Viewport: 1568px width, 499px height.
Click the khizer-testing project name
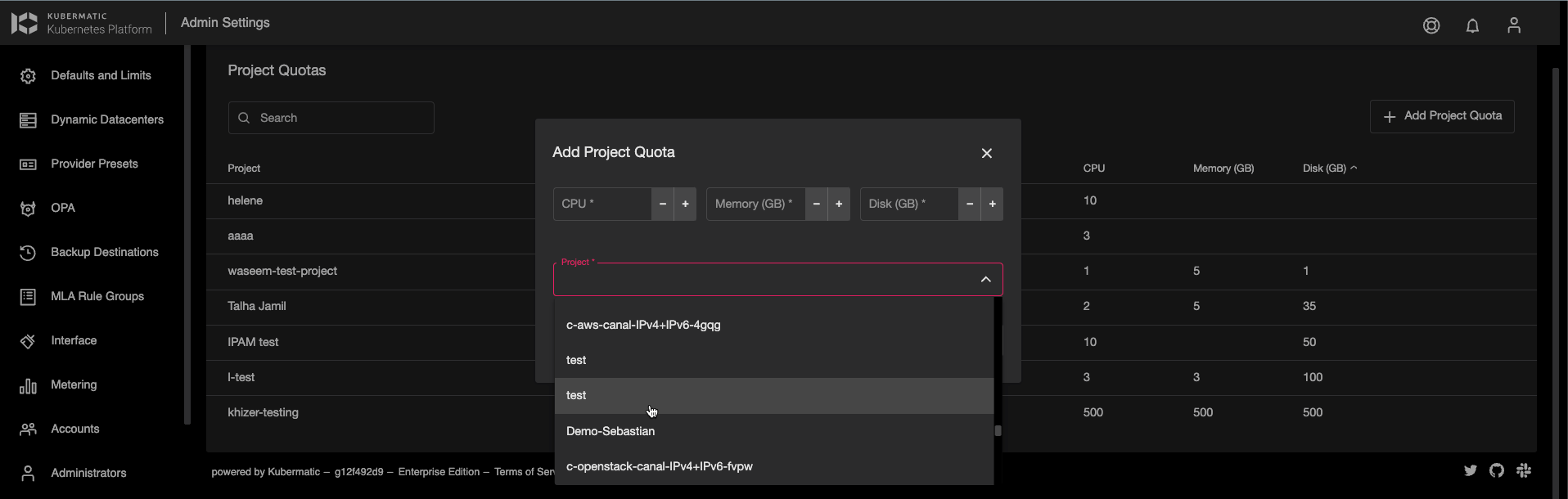(263, 412)
